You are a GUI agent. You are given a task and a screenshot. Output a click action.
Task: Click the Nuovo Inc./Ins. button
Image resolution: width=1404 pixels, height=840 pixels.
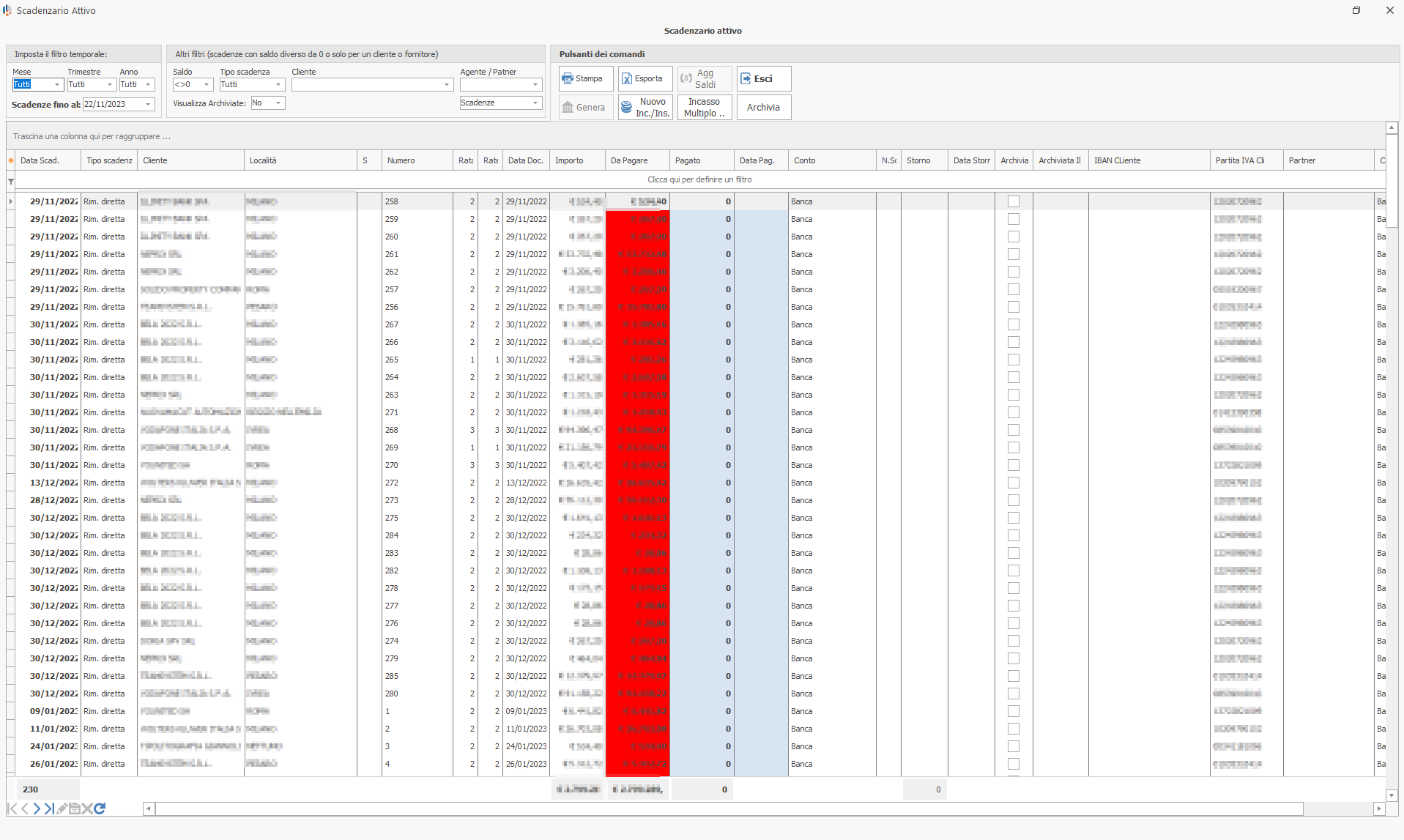tap(645, 107)
